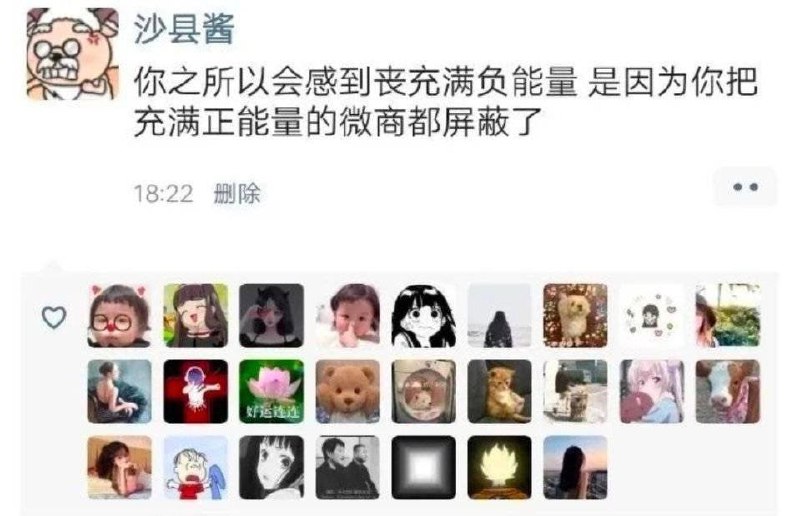Select the woman in dress painting avatar
Screen dimensions: 800x516
pyautogui.click(x=119, y=391)
